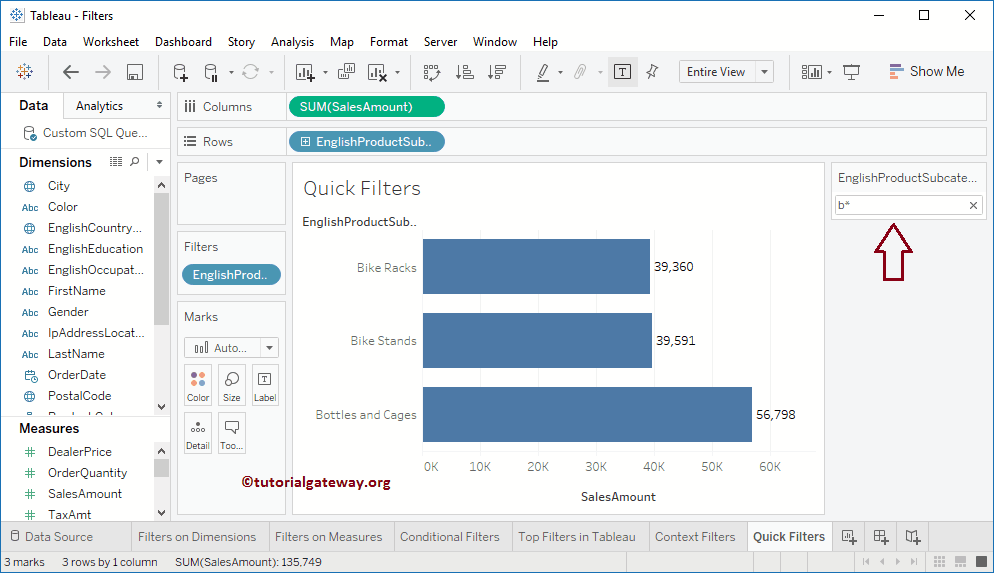This screenshot has height=573, width=994.
Task: Click the Swap rows and columns icon
Action: [432, 72]
